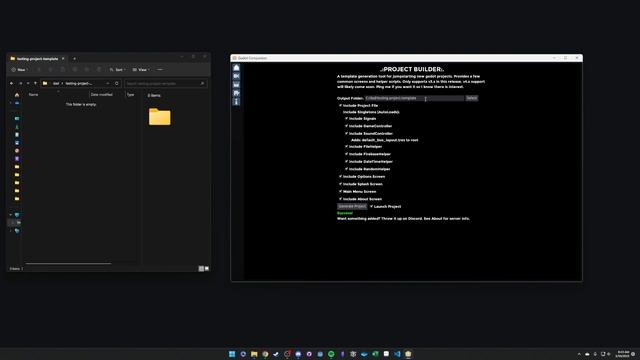Toggle Include RandomHelper checkbox

tap(347, 169)
